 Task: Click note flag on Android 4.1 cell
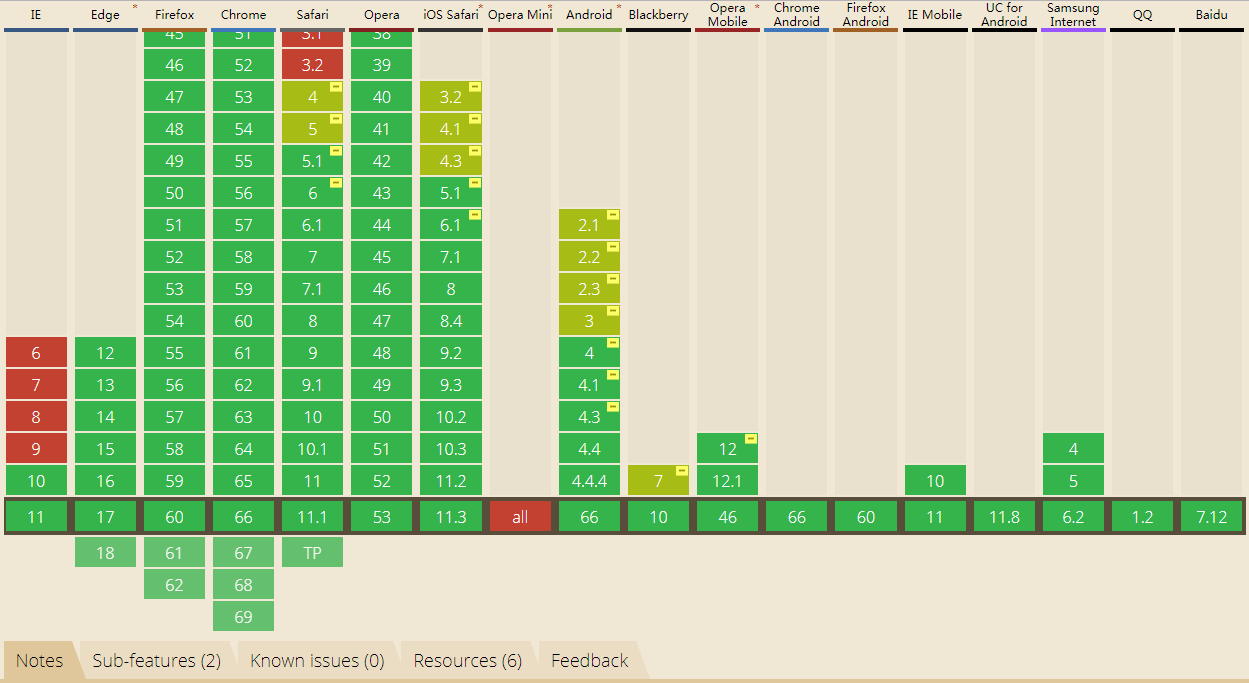click(x=613, y=375)
